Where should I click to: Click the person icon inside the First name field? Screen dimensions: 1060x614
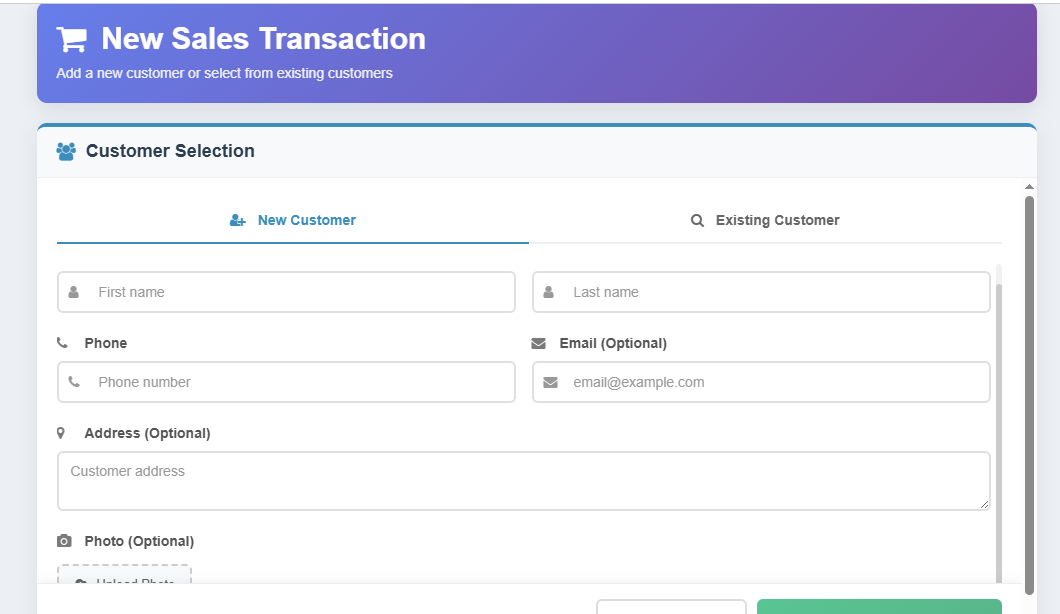(74, 292)
